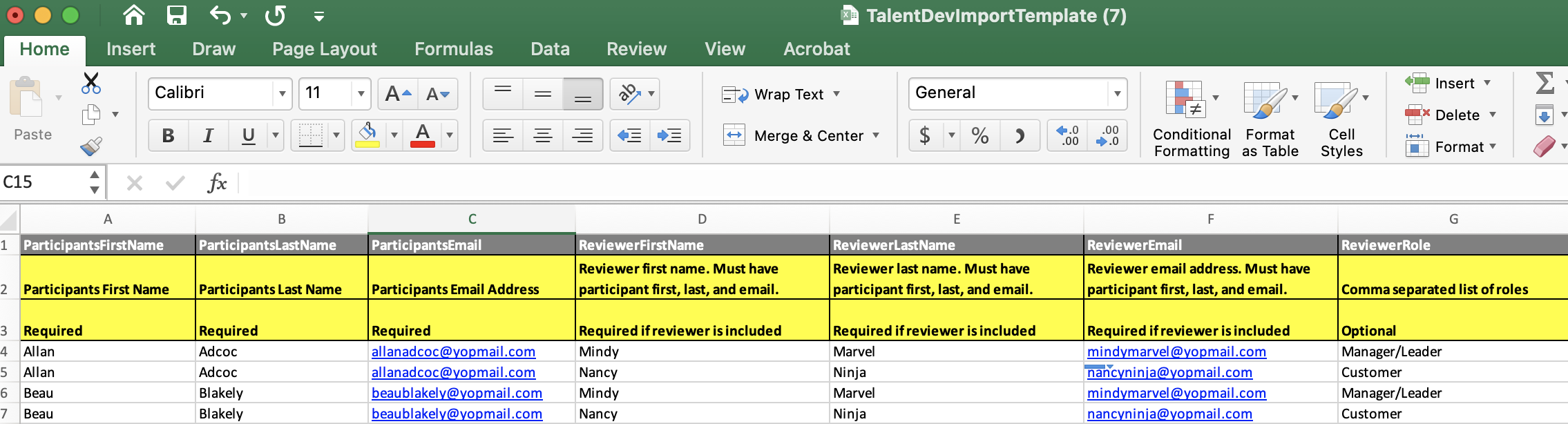This screenshot has height=424, width=1568.
Task: Decrease font size with small A
Action: (438, 93)
